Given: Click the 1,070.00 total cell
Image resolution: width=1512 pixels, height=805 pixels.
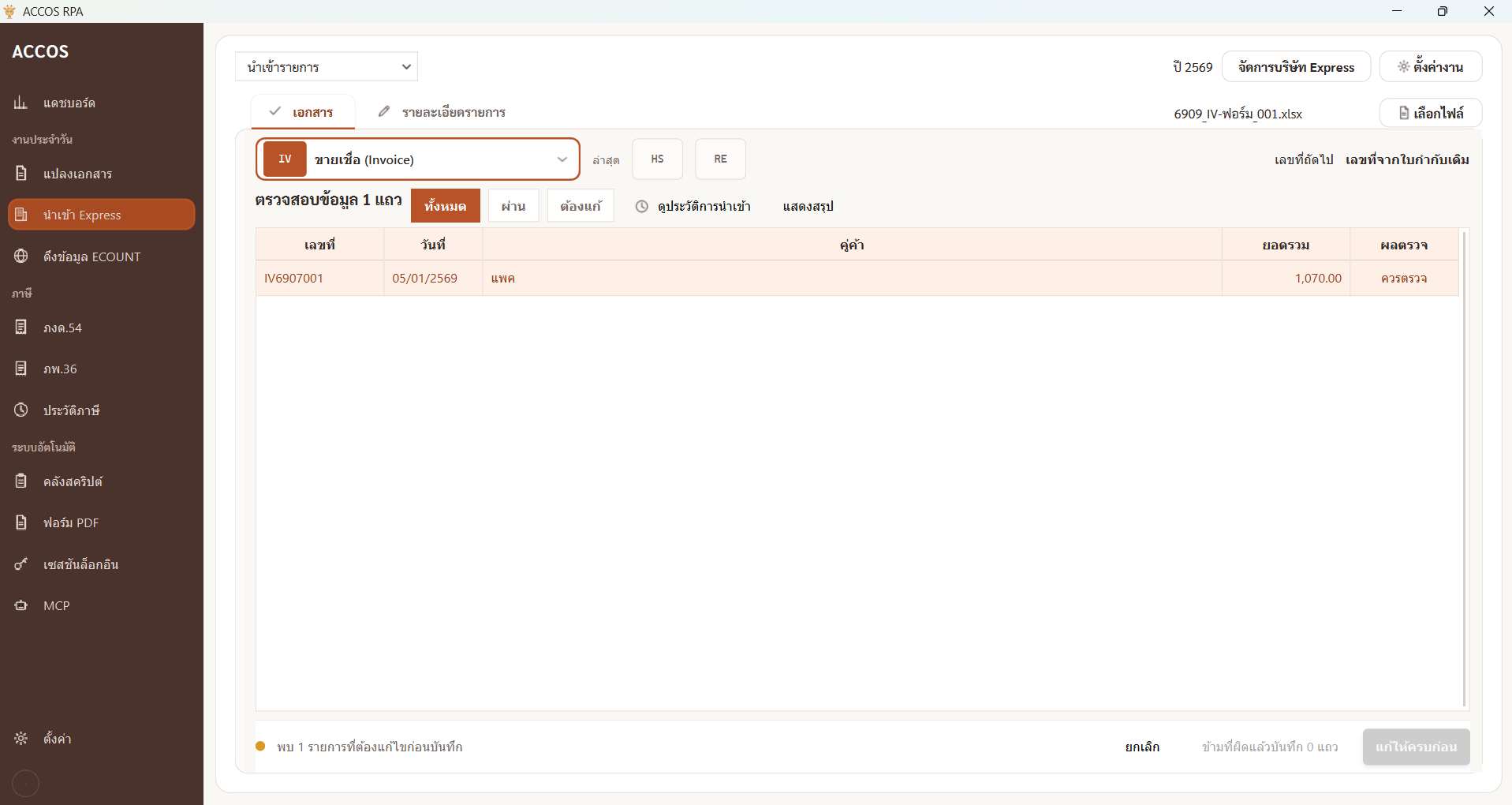Looking at the screenshot, I should tap(1286, 278).
